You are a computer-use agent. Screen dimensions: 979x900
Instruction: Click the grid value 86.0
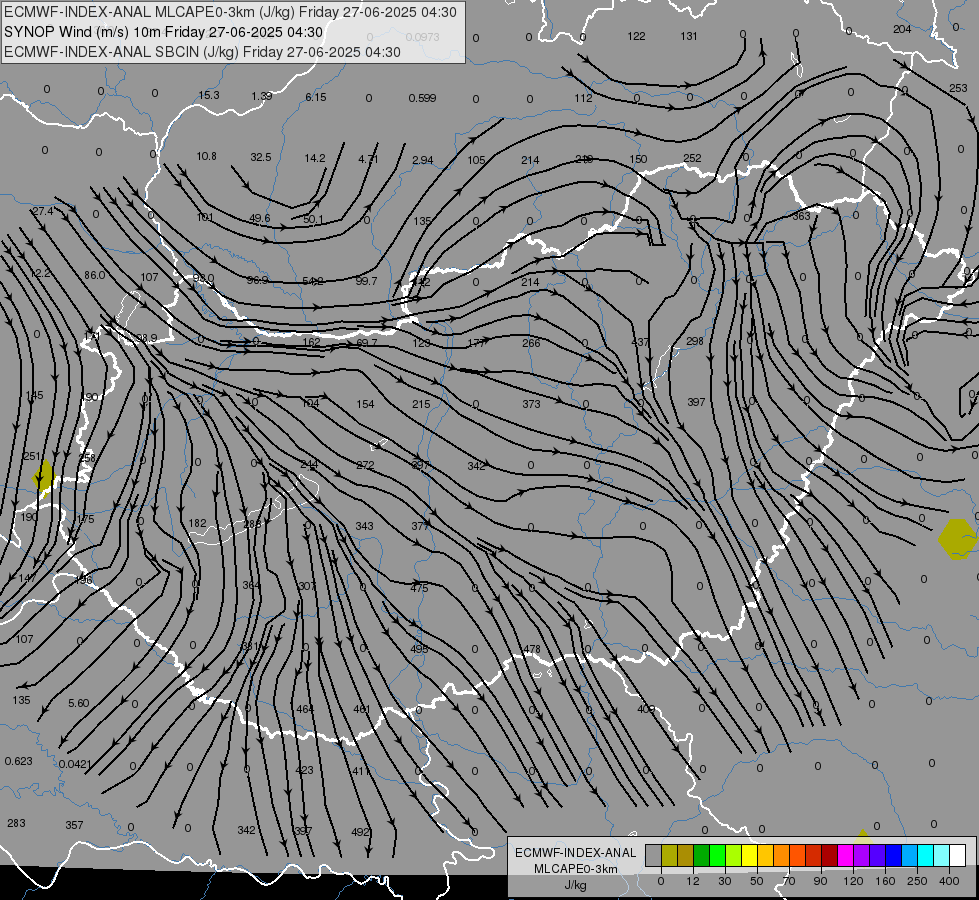pos(95,275)
